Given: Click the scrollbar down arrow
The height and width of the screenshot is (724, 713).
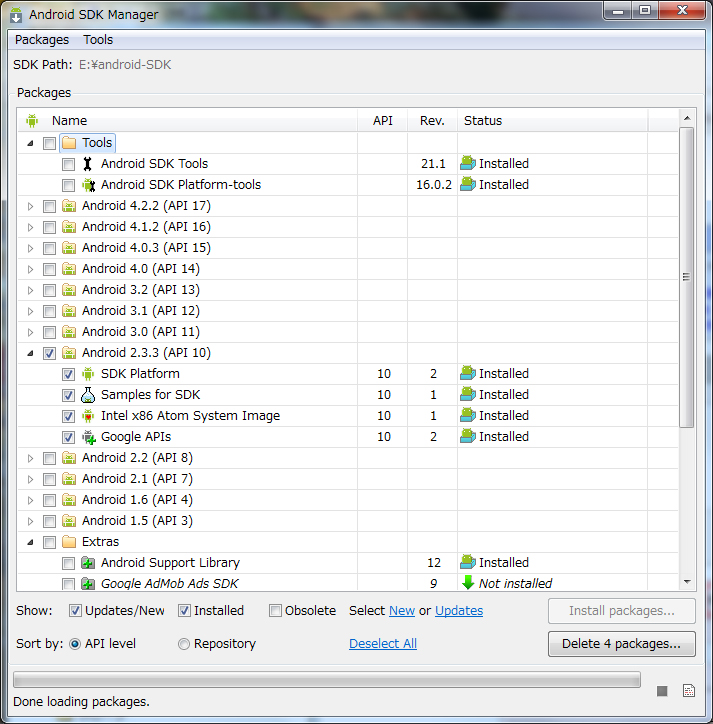Looking at the screenshot, I should tap(687, 582).
